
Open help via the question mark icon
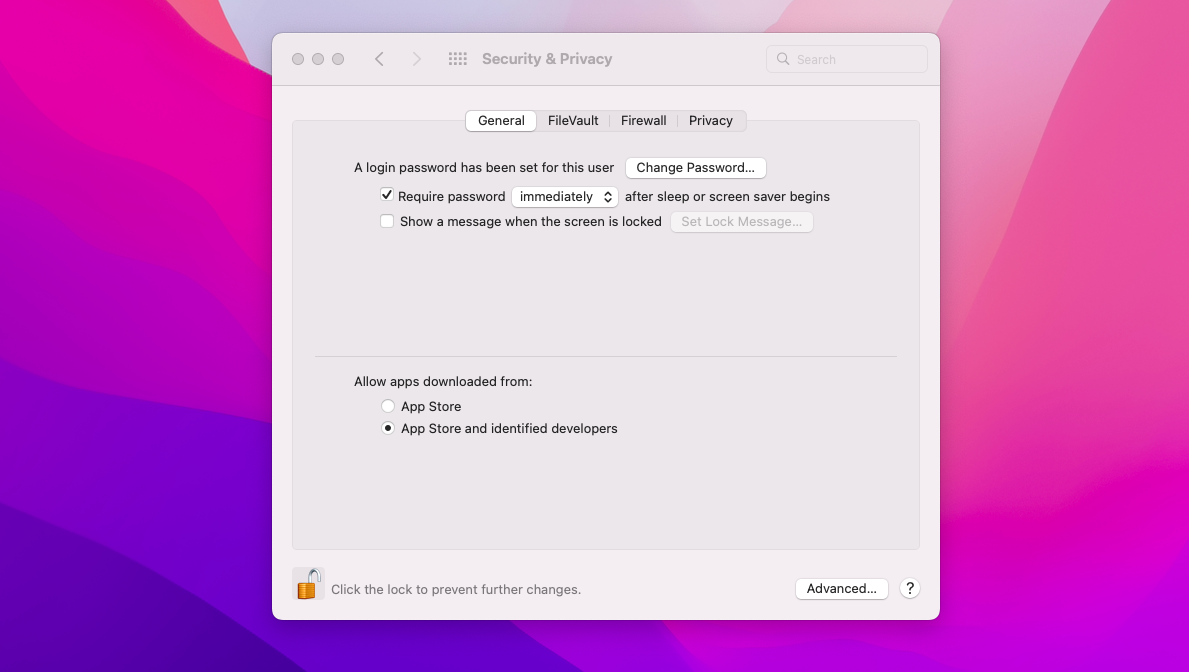coord(909,588)
